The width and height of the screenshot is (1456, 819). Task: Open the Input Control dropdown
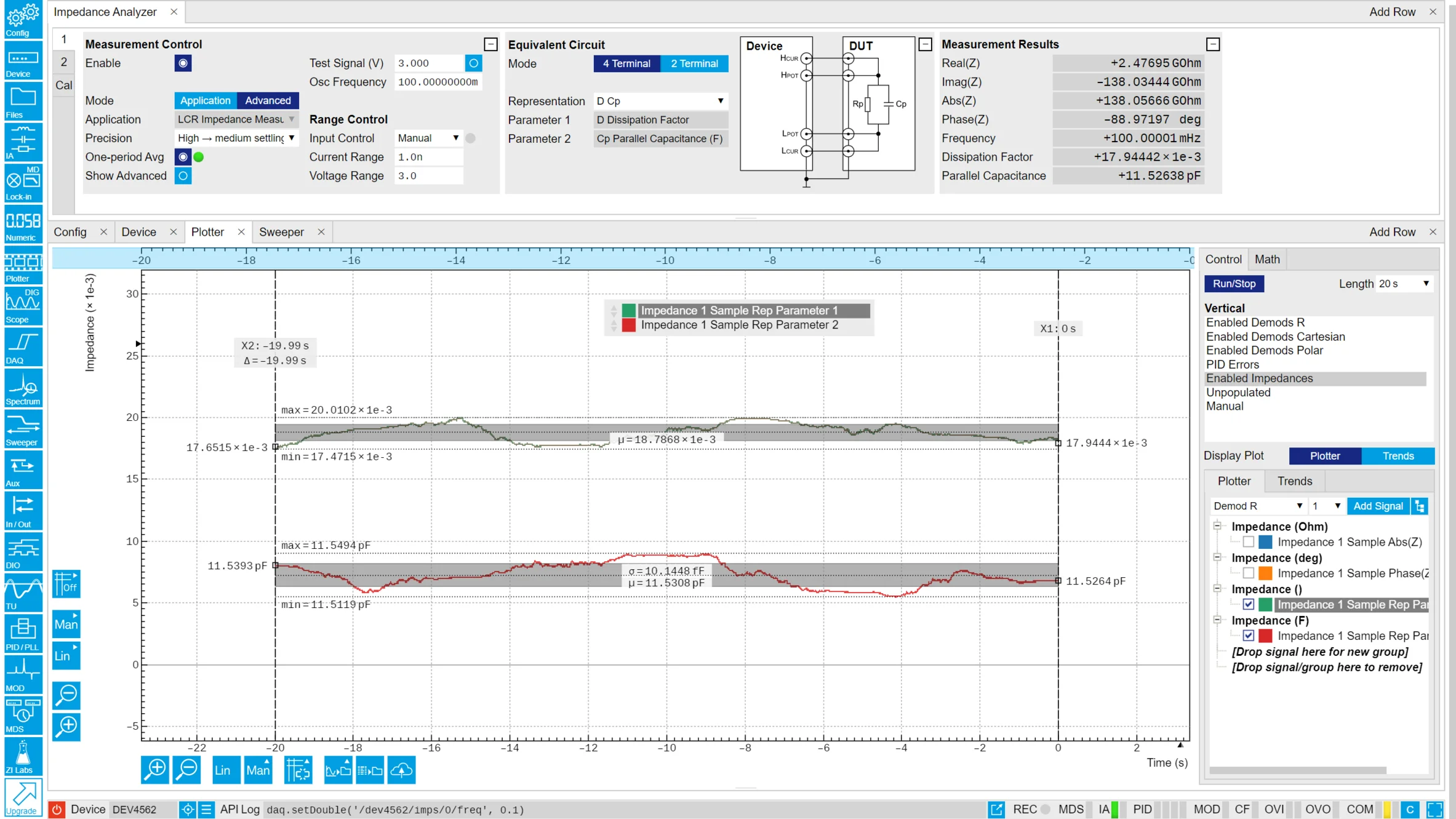pos(428,138)
